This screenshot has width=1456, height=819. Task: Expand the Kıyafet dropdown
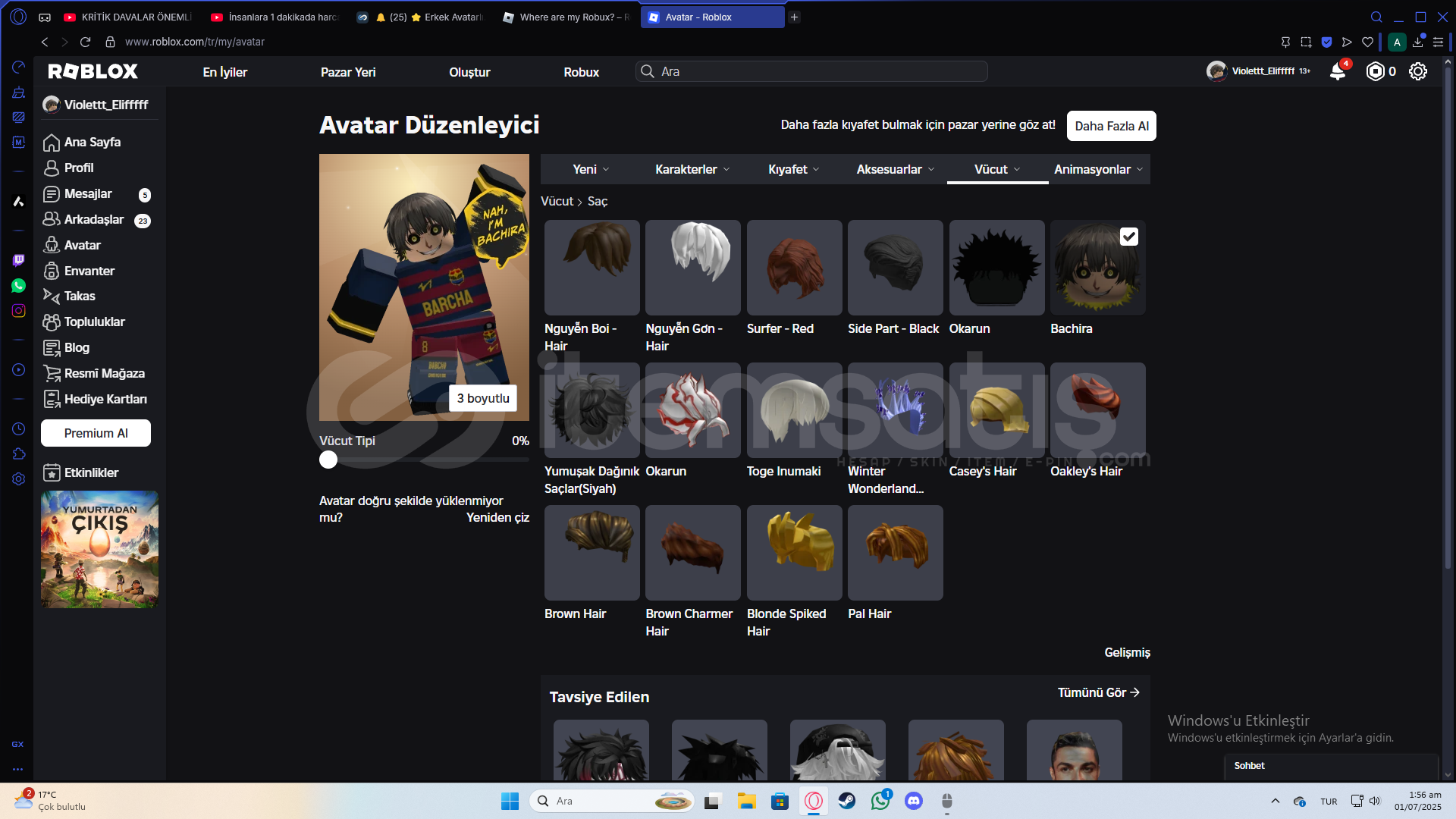pos(794,169)
